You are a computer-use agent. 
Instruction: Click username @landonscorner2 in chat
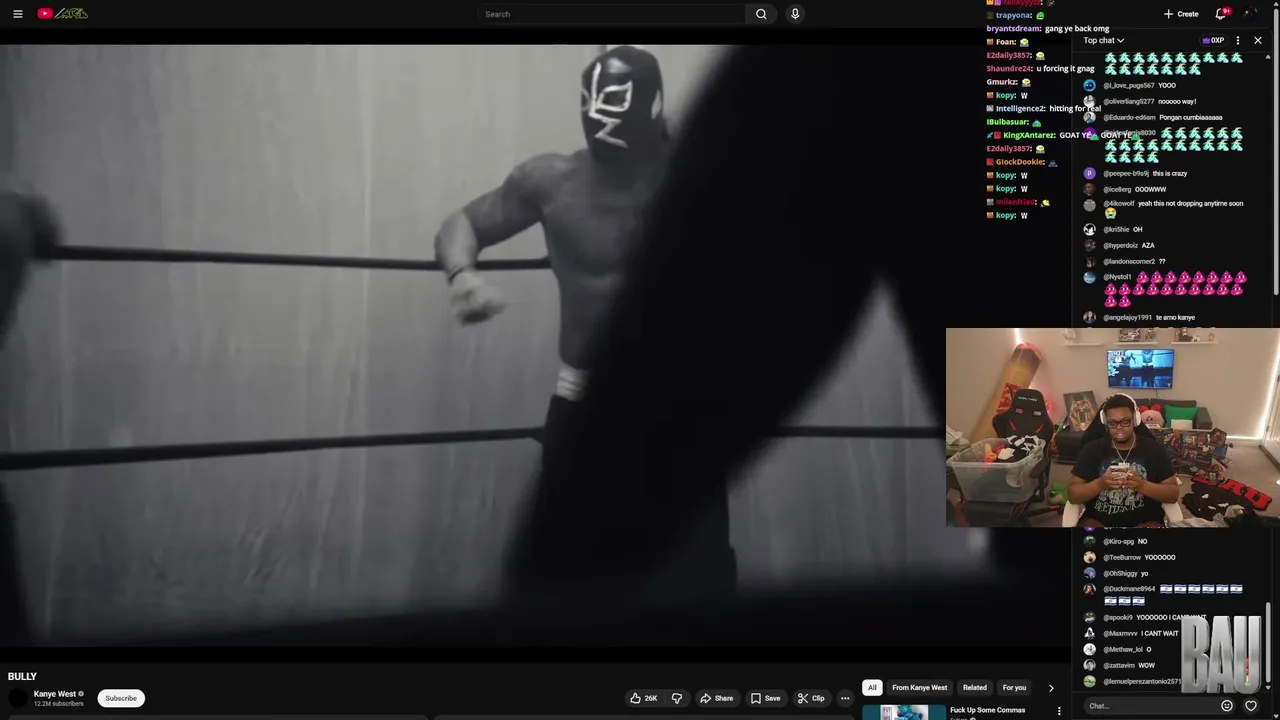point(1129,261)
